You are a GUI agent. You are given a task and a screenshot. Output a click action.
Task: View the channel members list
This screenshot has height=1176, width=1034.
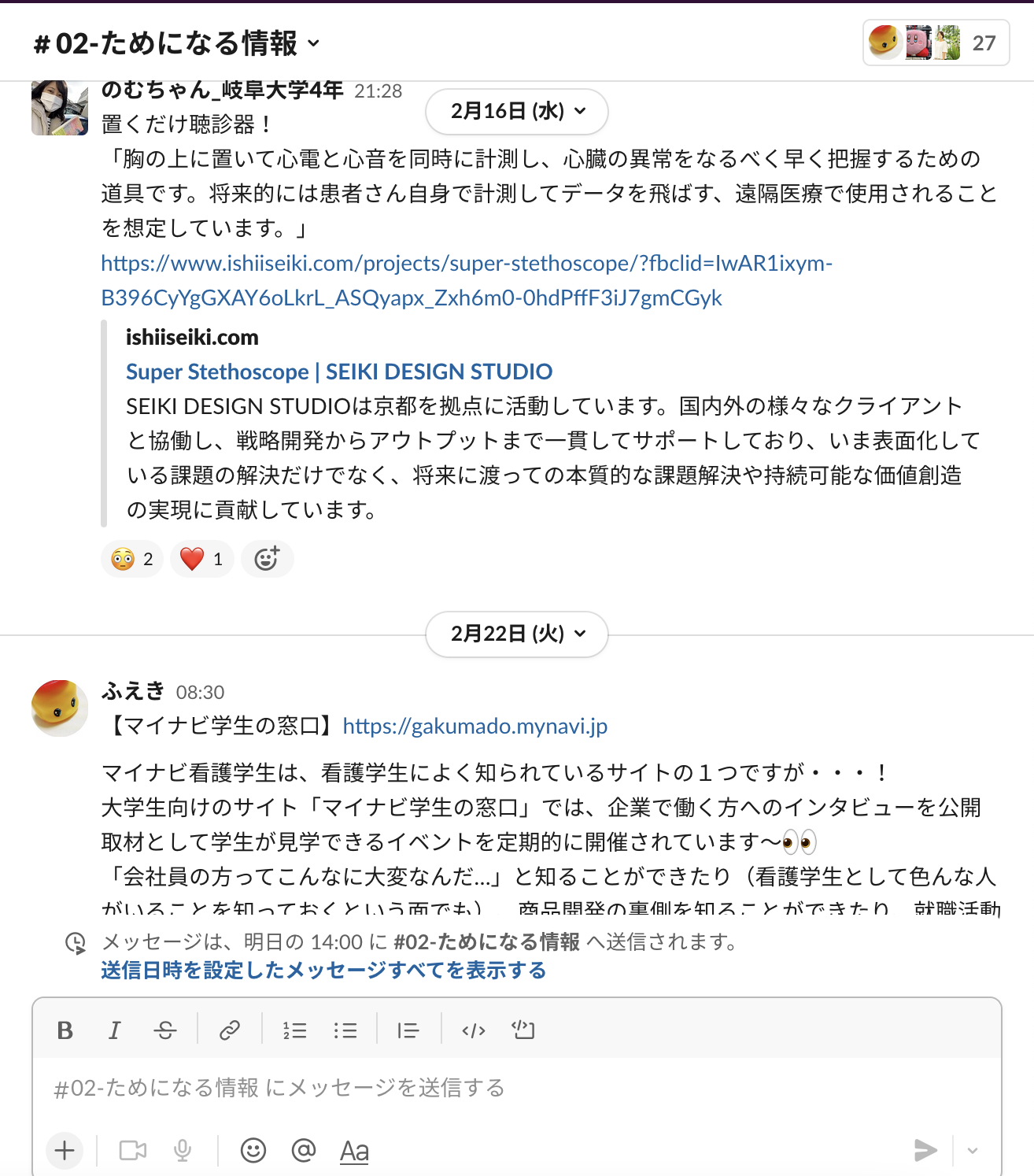pos(936,43)
